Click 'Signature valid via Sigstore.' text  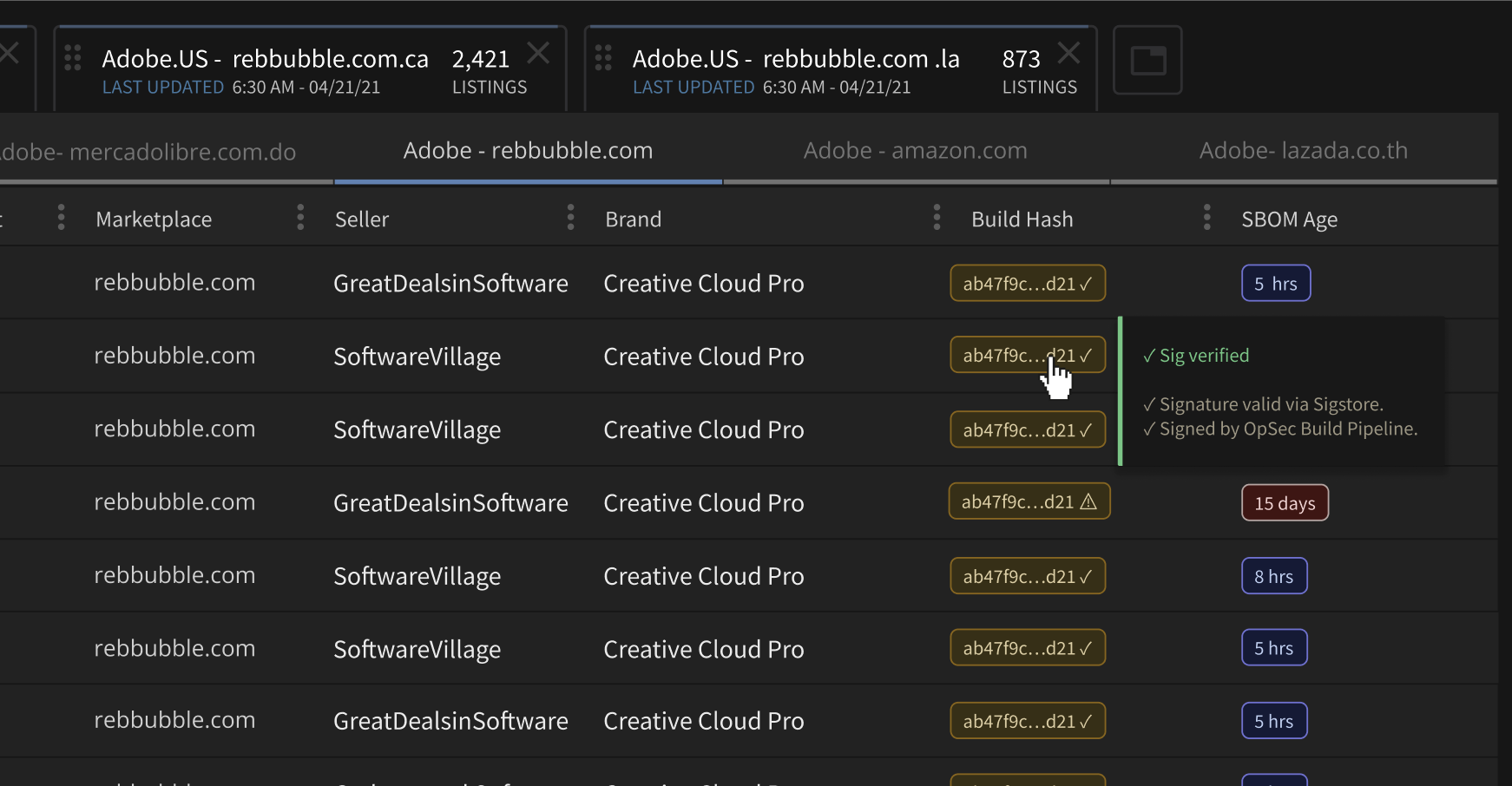pos(1264,404)
